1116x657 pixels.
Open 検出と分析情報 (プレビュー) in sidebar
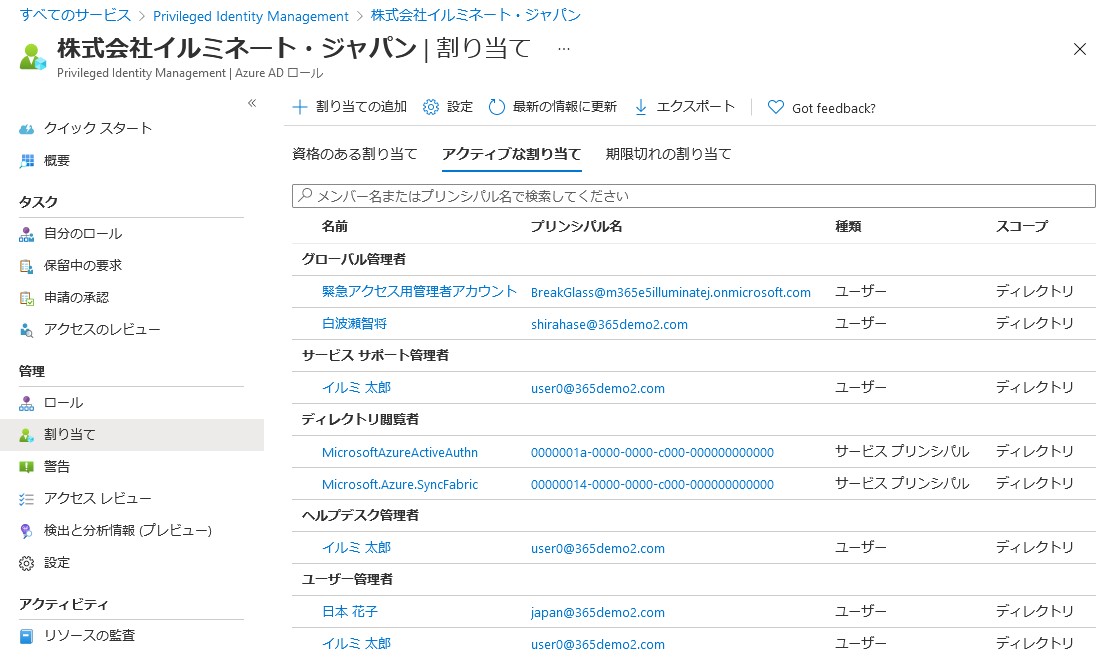26,530
